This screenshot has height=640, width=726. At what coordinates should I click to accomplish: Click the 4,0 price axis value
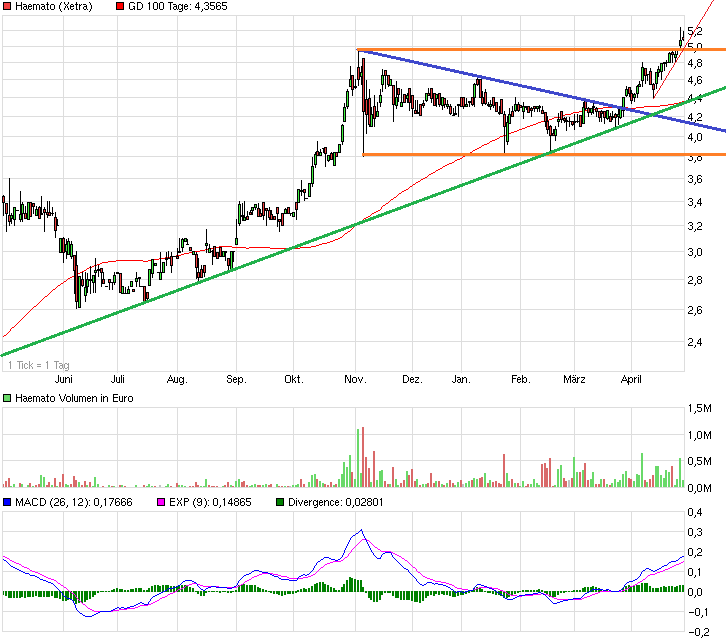[x=695, y=137]
